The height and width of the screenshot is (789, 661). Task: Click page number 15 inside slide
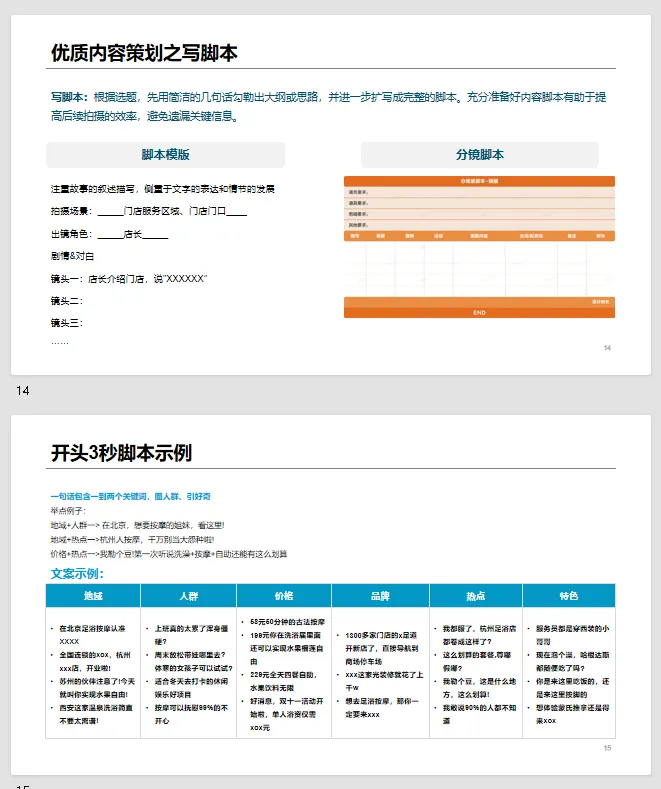[607, 748]
